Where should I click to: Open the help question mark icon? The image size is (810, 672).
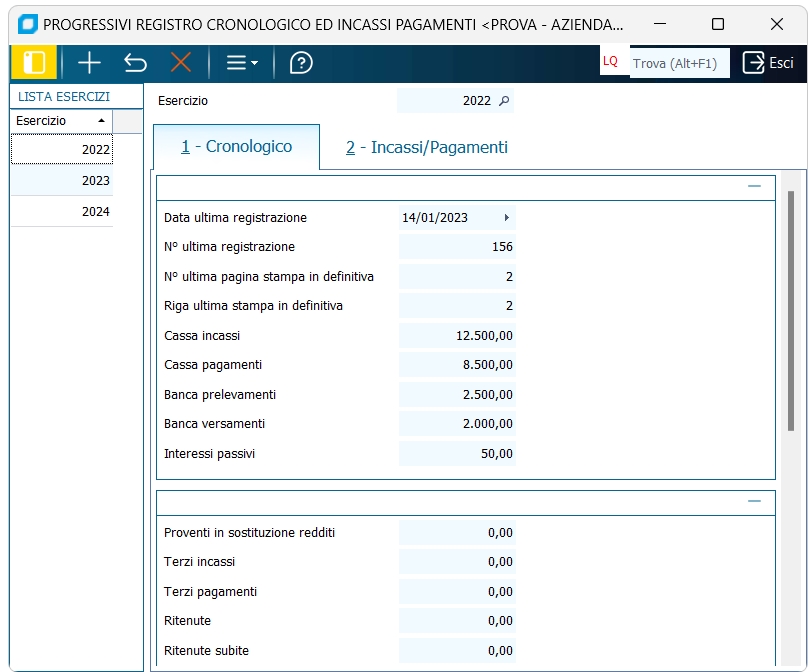tap(300, 63)
